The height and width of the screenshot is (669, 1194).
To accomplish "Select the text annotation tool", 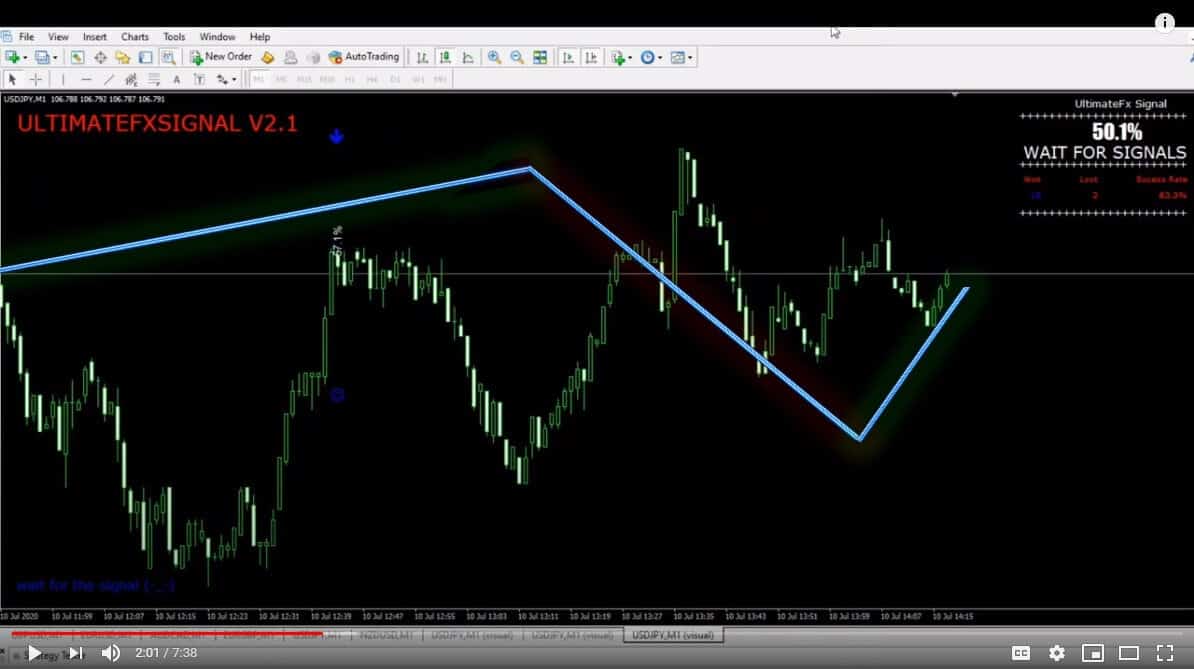I will [x=176, y=78].
